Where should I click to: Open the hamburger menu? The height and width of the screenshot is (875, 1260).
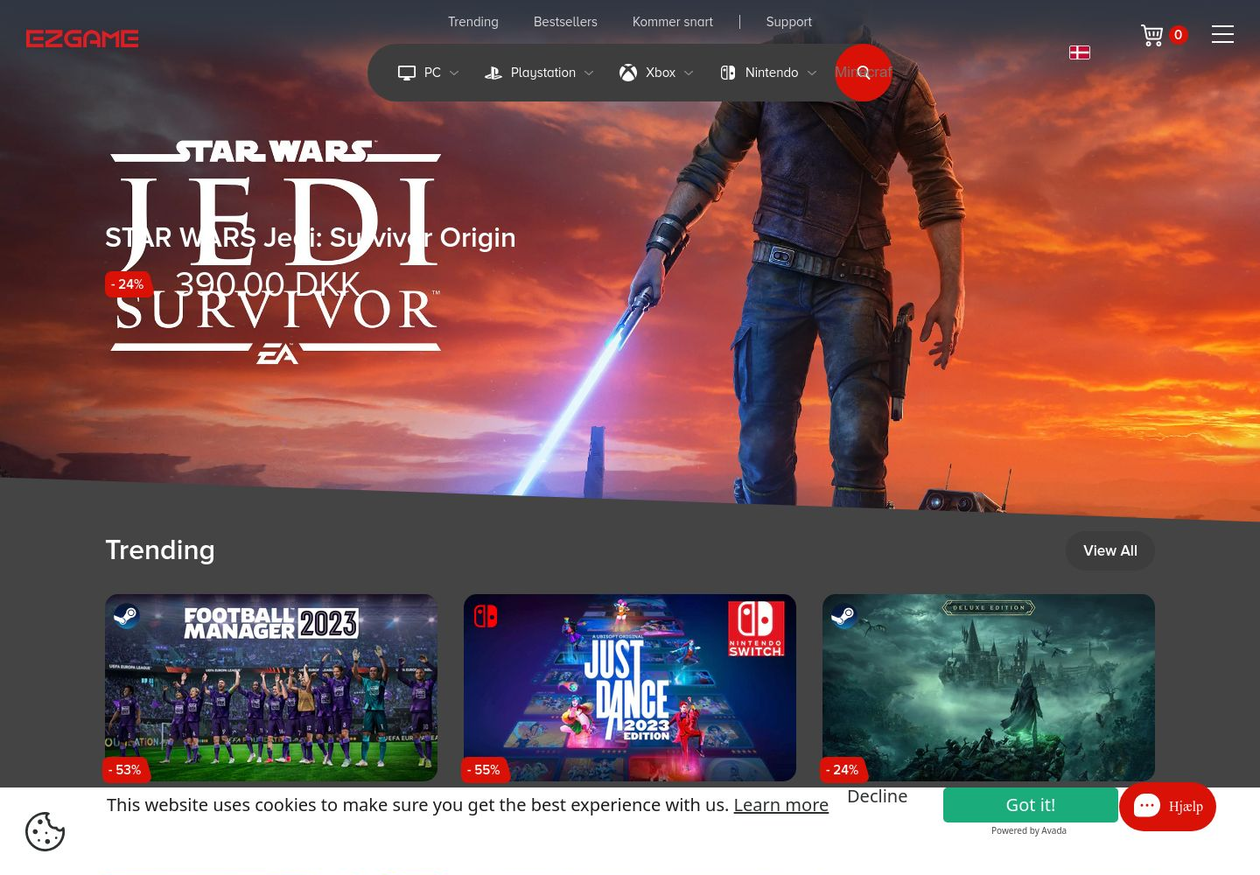1222,34
